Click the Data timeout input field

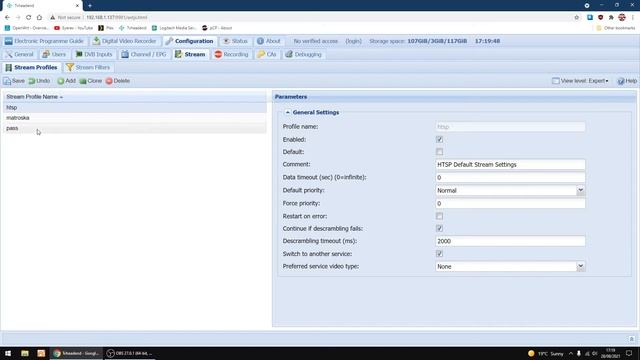point(510,178)
